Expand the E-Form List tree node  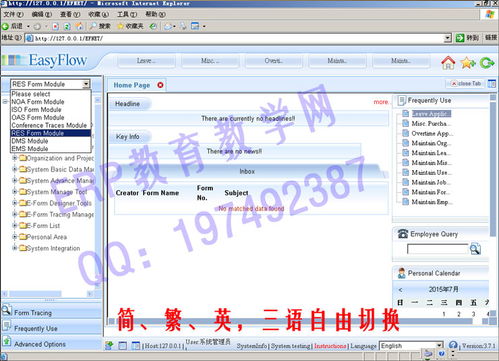tap(15, 226)
